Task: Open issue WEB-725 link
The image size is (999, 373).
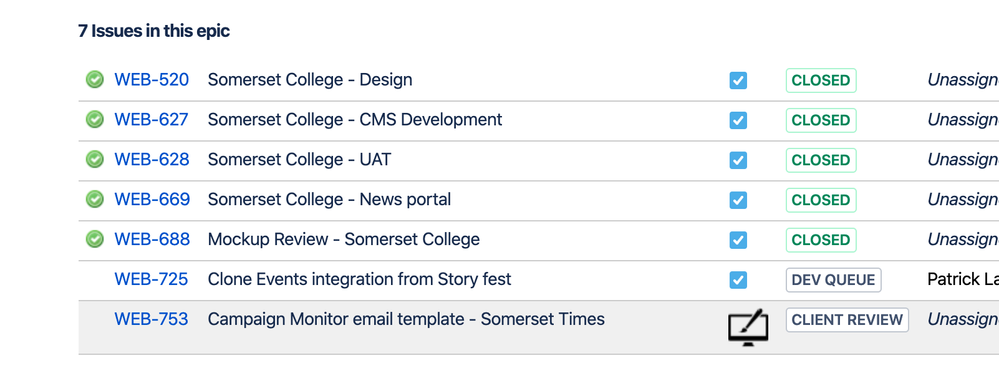Action: tap(151, 279)
